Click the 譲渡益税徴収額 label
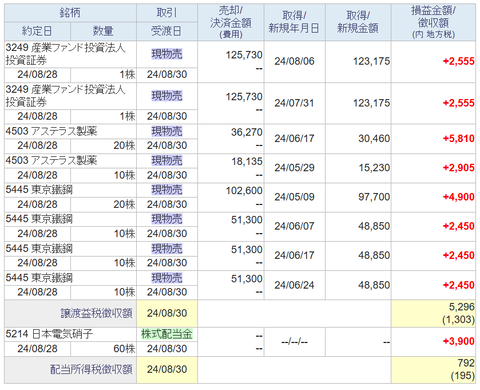480x390 pixels. pyautogui.click(x=96, y=313)
